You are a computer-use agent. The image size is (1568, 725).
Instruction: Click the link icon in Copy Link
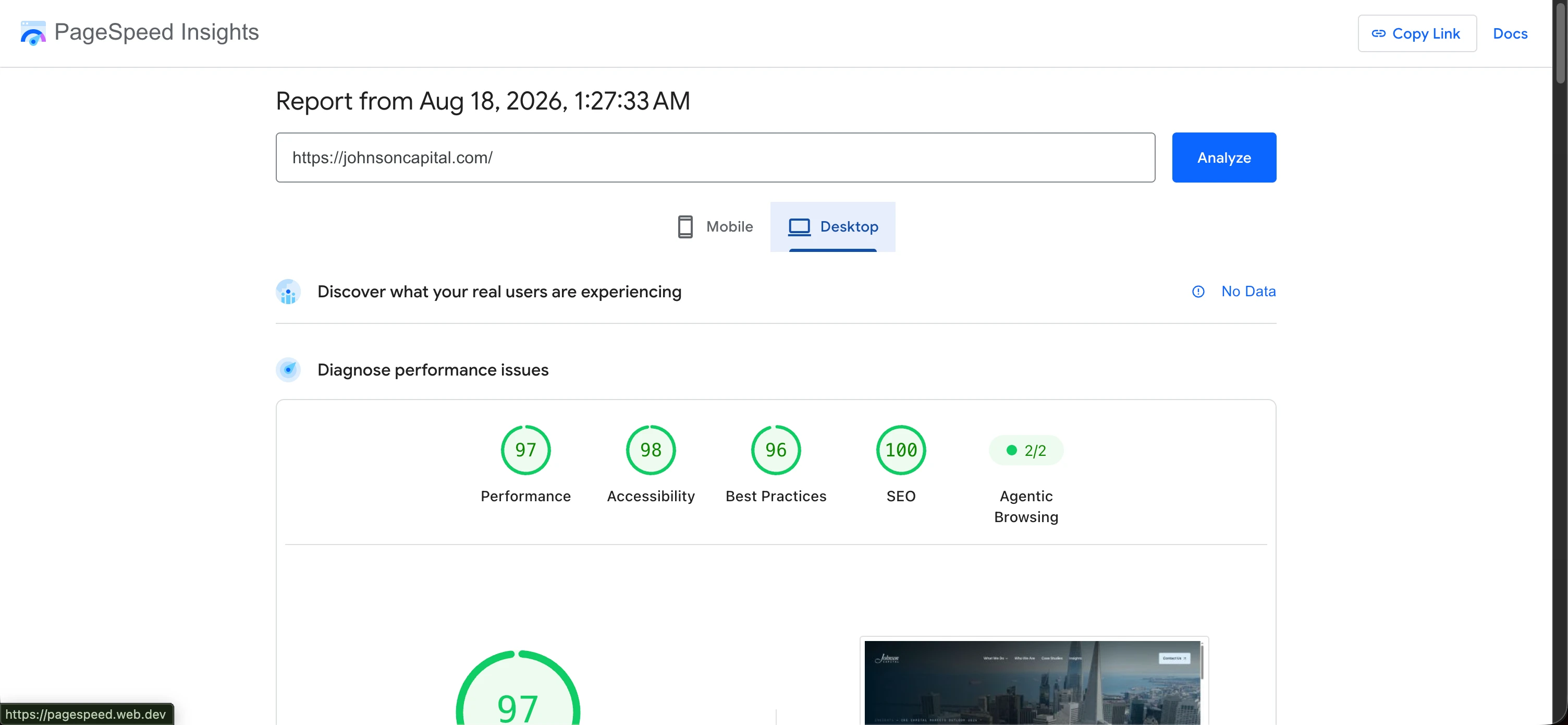coord(1378,33)
